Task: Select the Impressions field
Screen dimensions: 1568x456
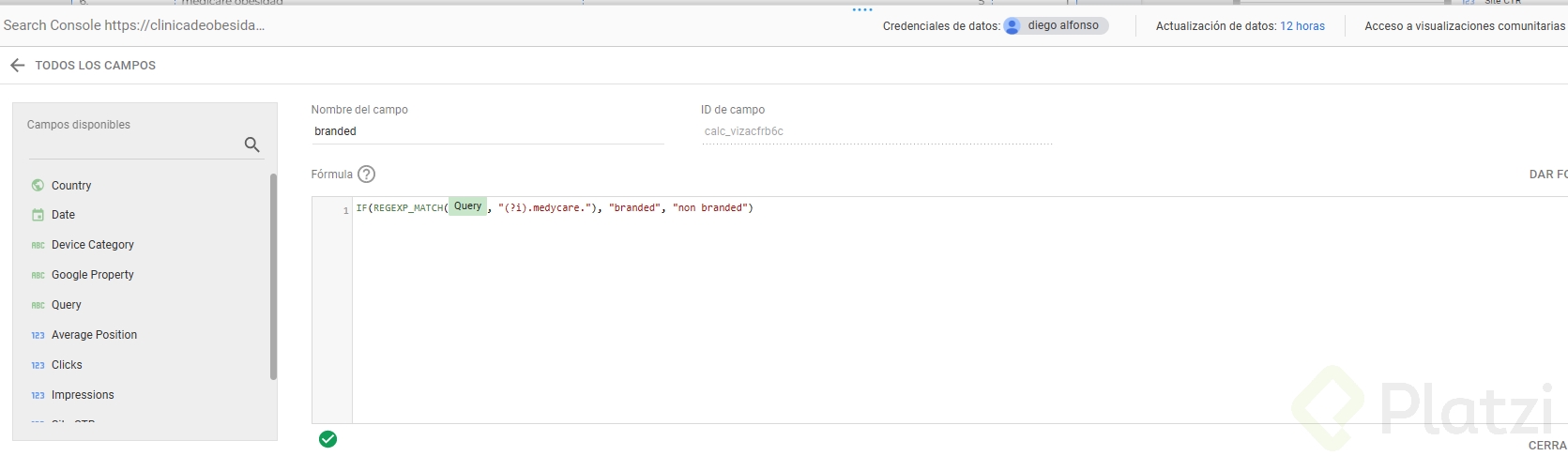Action: click(83, 395)
